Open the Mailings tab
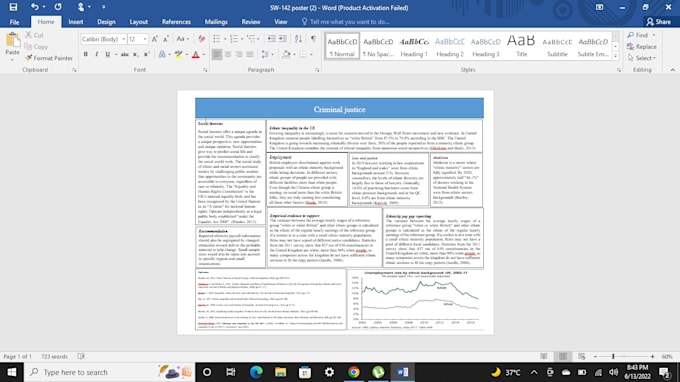Image resolution: width=680 pixels, height=382 pixels. (216, 22)
